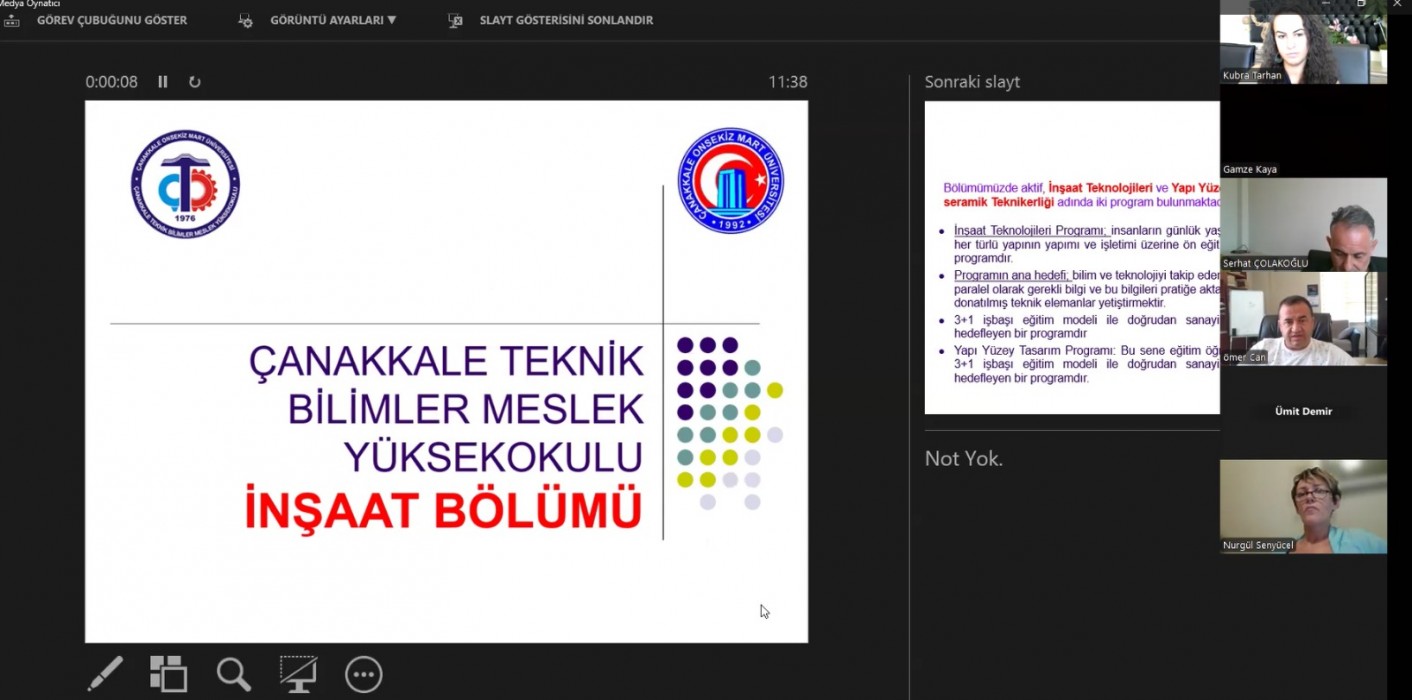The height and width of the screenshot is (700, 1412).
Task: Open more slide show options
Action: (x=364, y=674)
